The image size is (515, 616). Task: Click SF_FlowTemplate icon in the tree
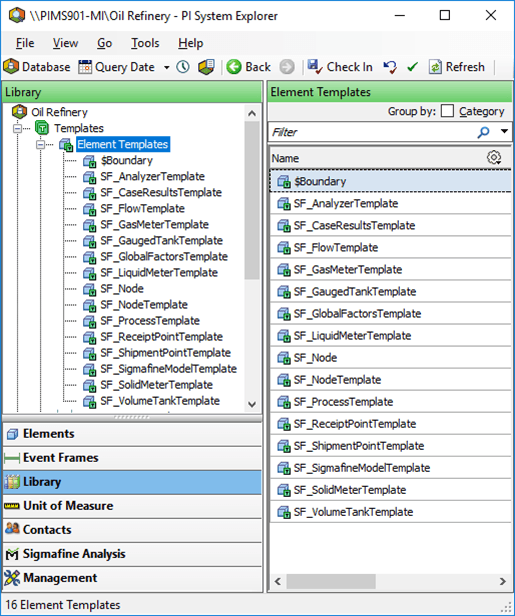(x=89, y=209)
